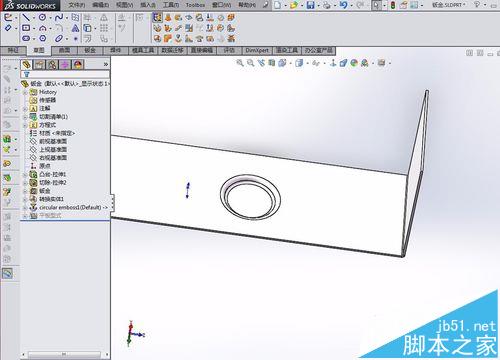Click the Help question mark icon

pyautogui.click(x=477, y=5)
